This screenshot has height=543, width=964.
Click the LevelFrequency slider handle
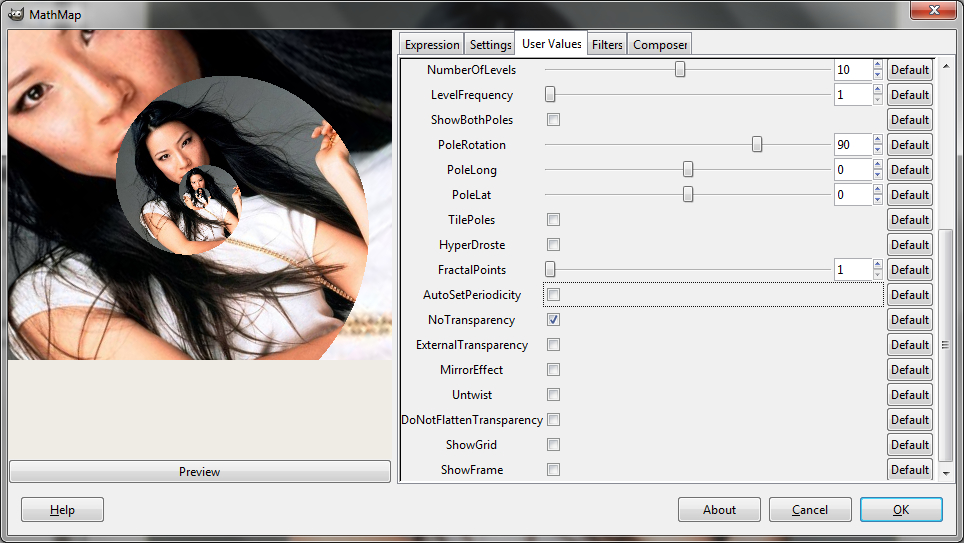coord(550,94)
